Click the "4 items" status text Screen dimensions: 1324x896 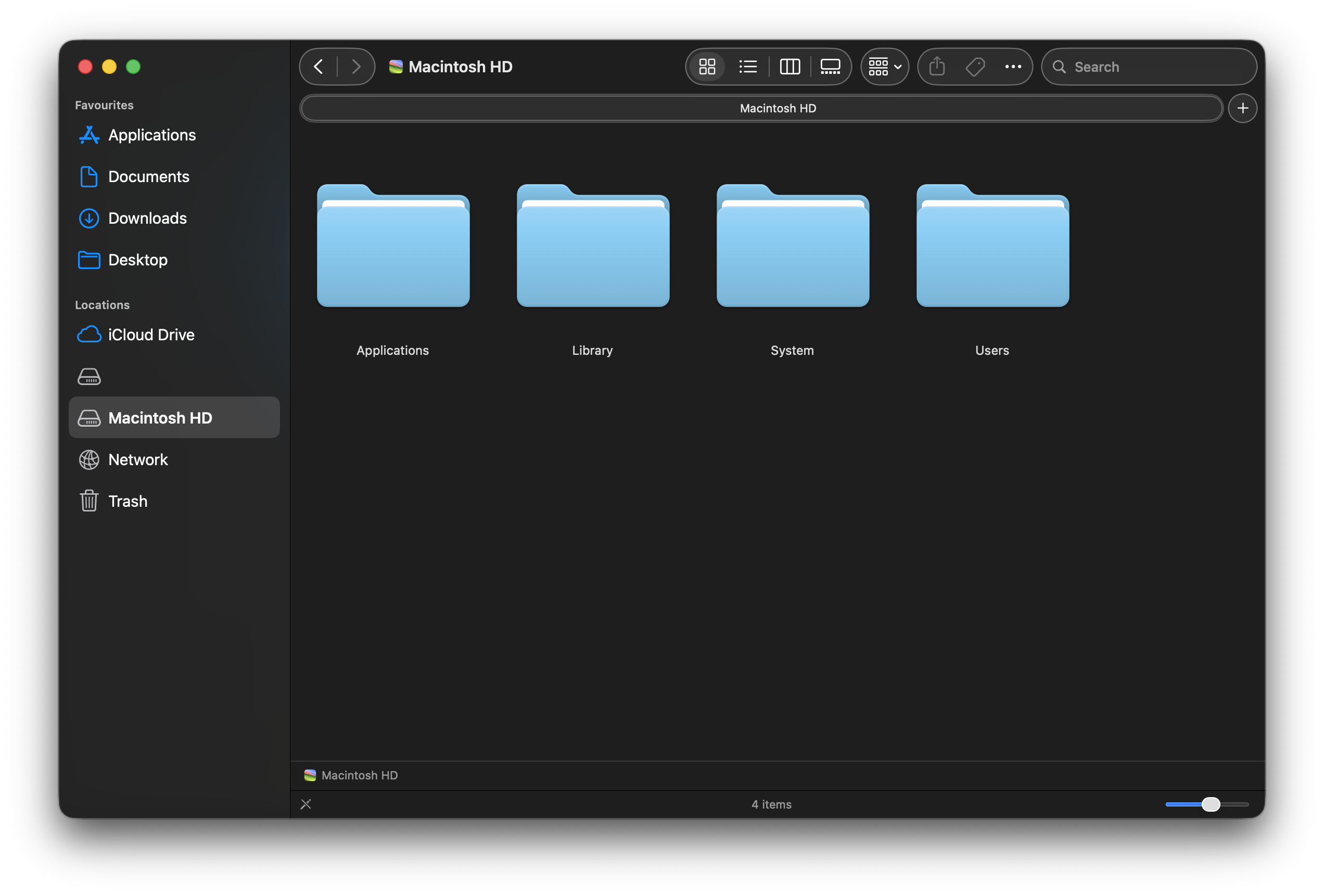pyautogui.click(x=771, y=804)
